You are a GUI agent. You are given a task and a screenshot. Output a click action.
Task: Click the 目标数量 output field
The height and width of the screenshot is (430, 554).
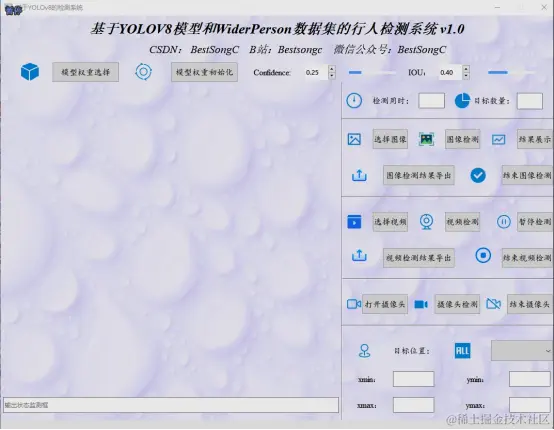click(x=530, y=101)
